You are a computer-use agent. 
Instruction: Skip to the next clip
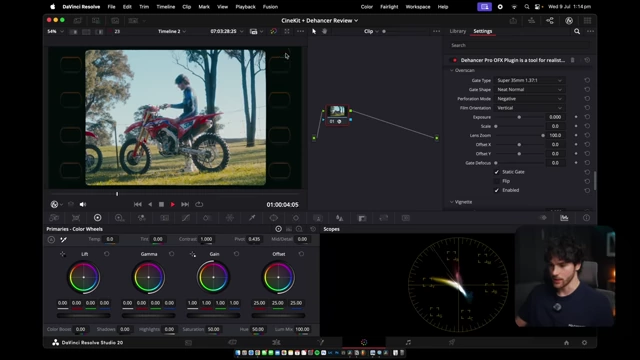pyautogui.click(x=185, y=204)
